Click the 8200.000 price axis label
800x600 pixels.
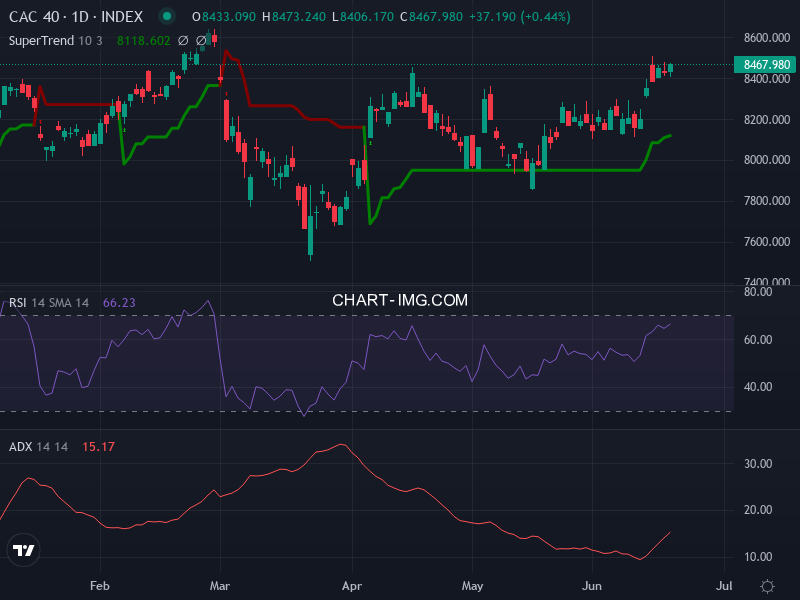[x=767, y=120]
